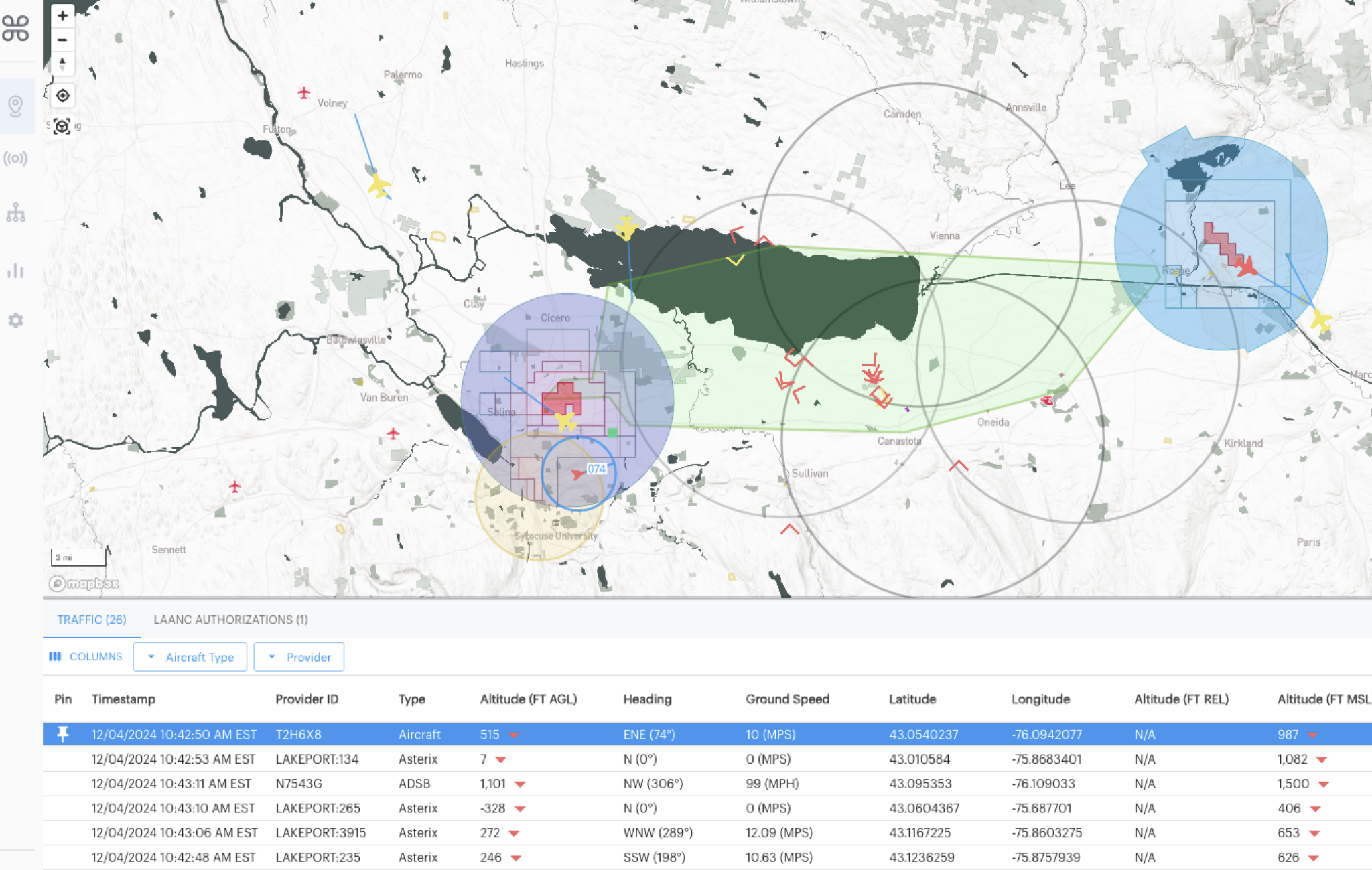Click the zoom in button on the map
Screen dimensions: 1372x870
click(63, 15)
